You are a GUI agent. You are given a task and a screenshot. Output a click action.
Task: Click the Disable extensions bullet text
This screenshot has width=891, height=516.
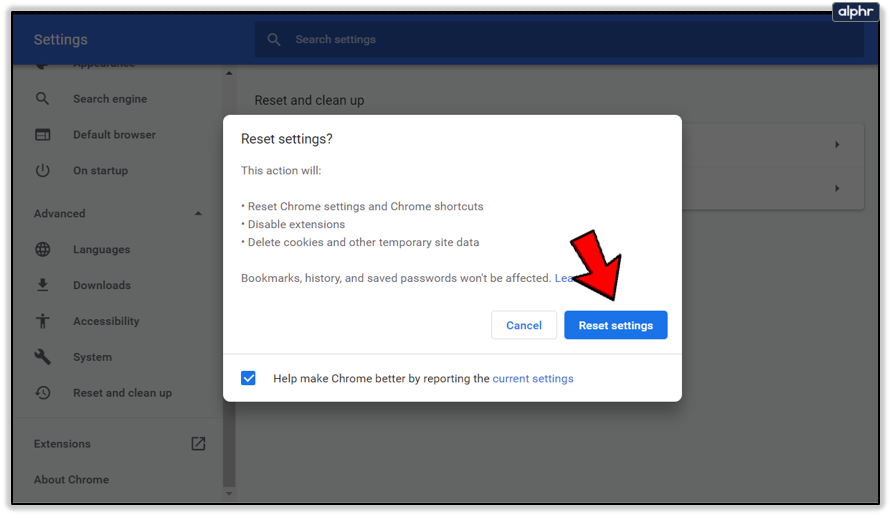pyautogui.click(x=296, y=224)
